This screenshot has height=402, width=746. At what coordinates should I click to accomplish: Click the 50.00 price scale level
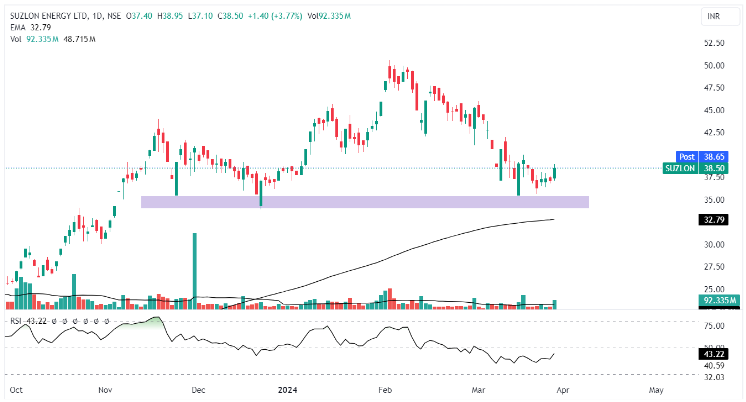click(x=715, y=65)
